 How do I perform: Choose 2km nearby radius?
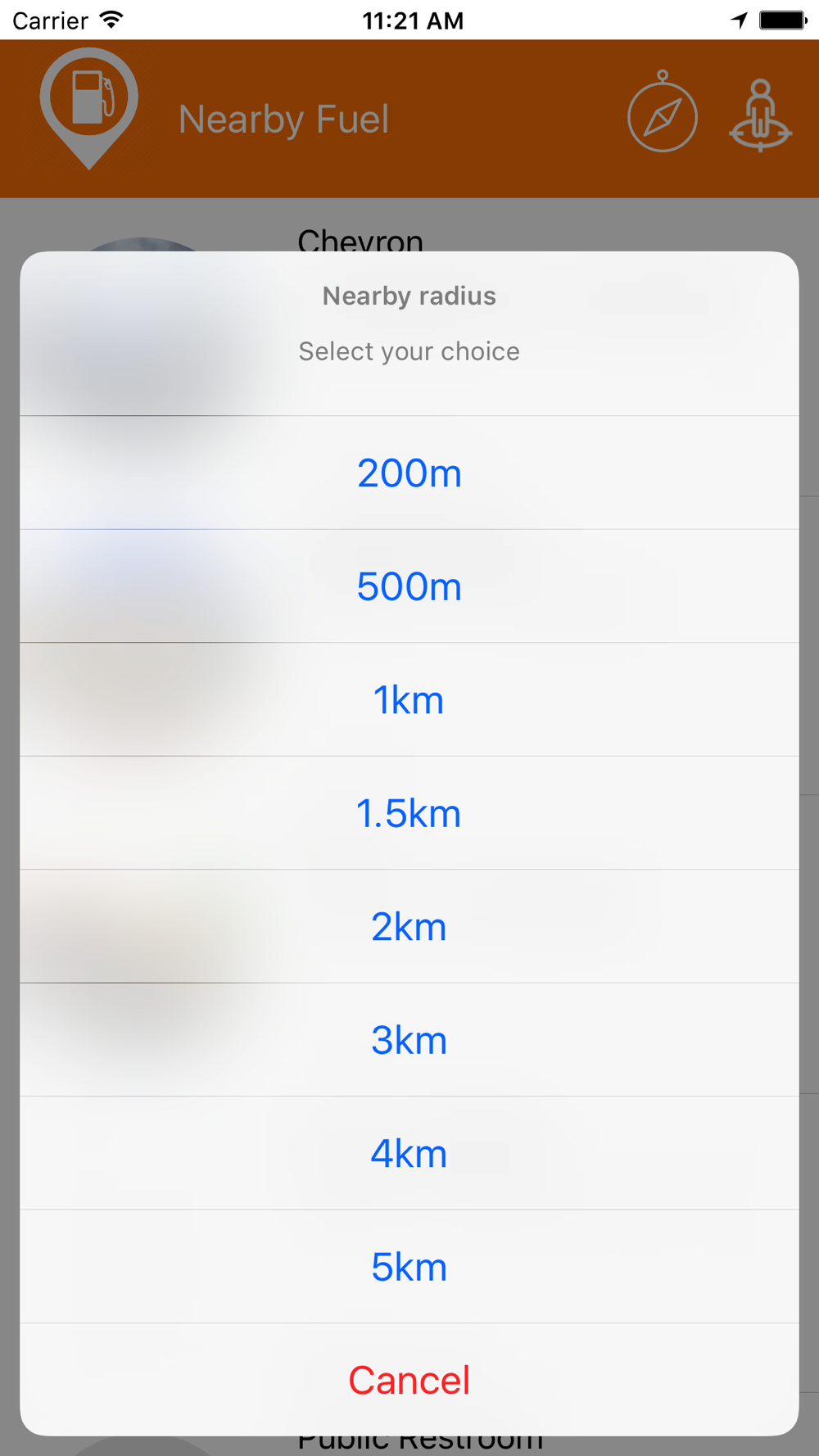409,926
